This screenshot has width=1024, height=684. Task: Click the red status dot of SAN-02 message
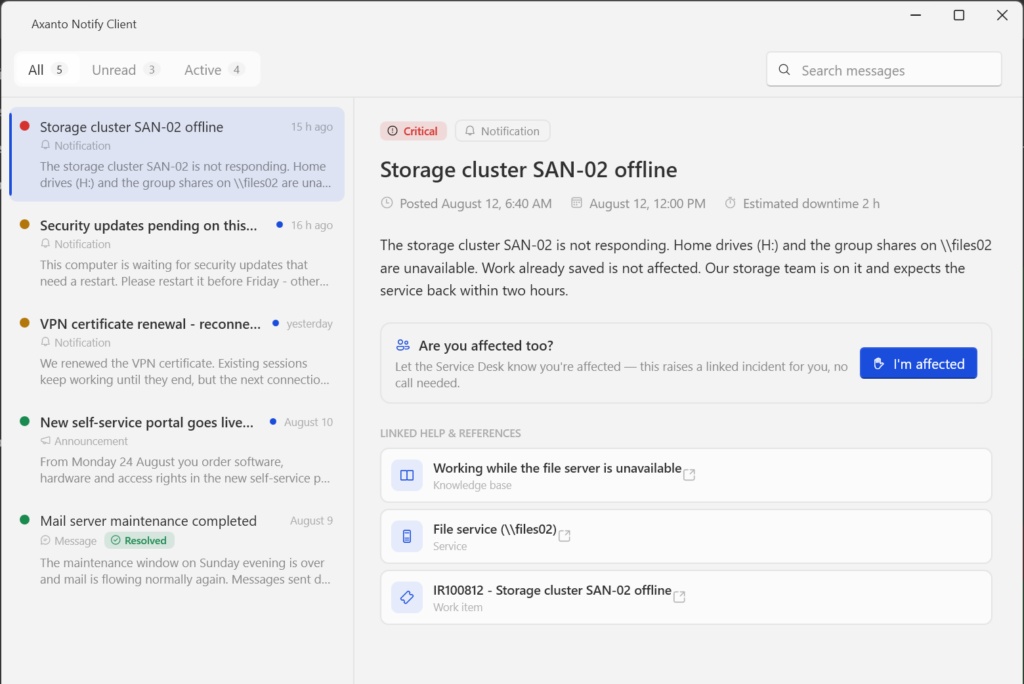25,126
